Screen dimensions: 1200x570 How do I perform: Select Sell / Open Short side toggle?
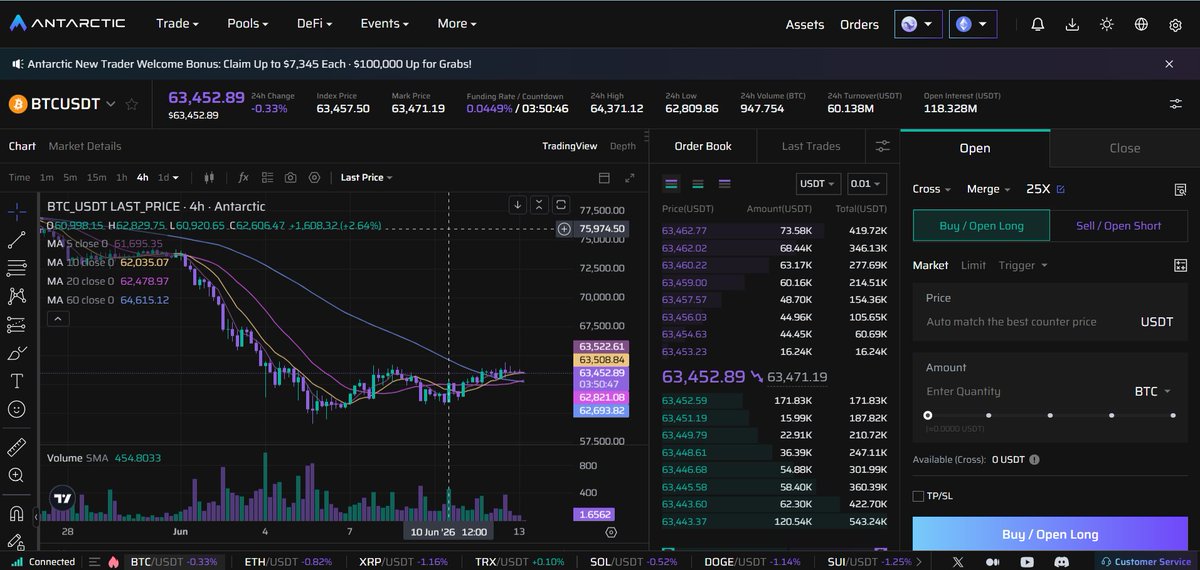(1118, 225)
